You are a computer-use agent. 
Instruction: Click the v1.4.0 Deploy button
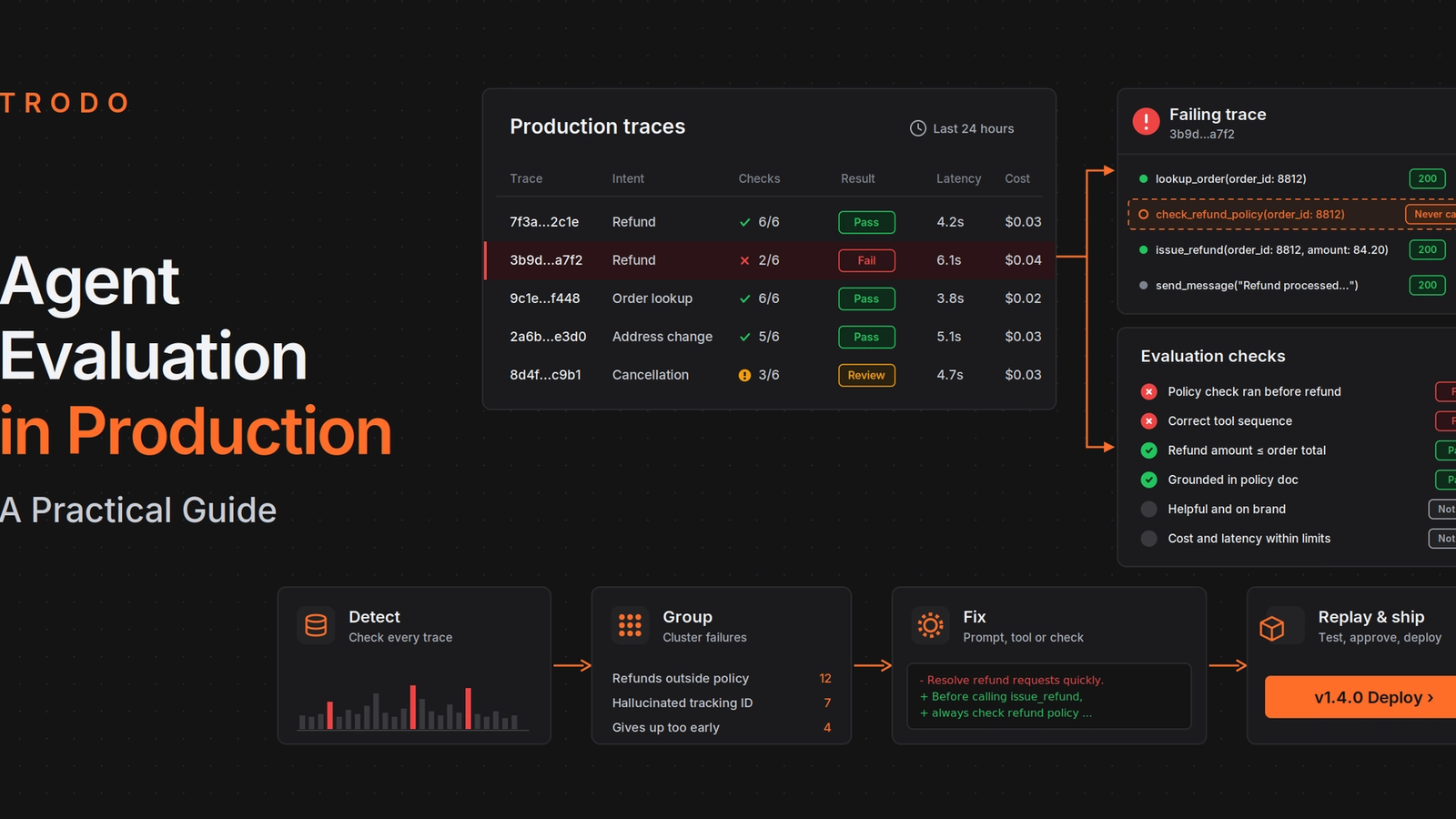point(1360,697)
